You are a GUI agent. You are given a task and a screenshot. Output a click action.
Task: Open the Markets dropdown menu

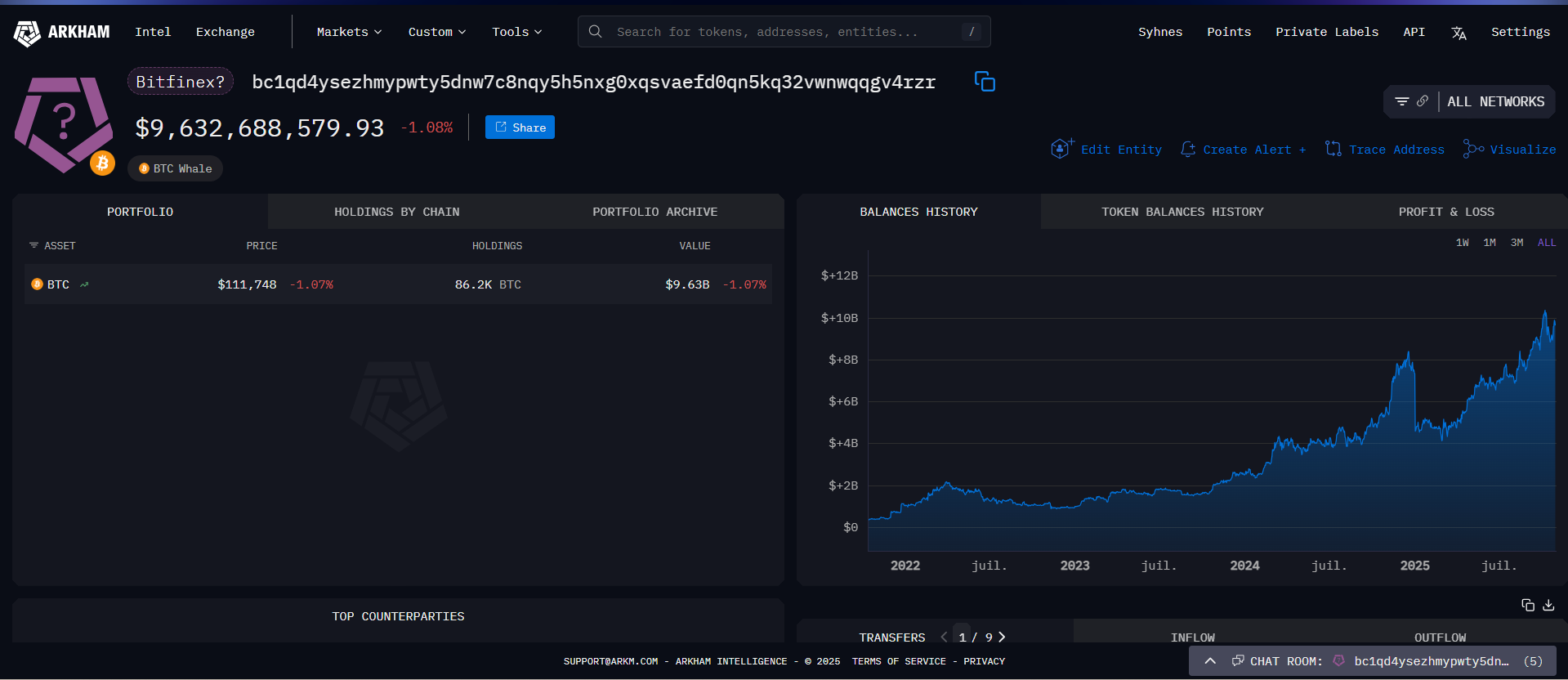(349, 32)
